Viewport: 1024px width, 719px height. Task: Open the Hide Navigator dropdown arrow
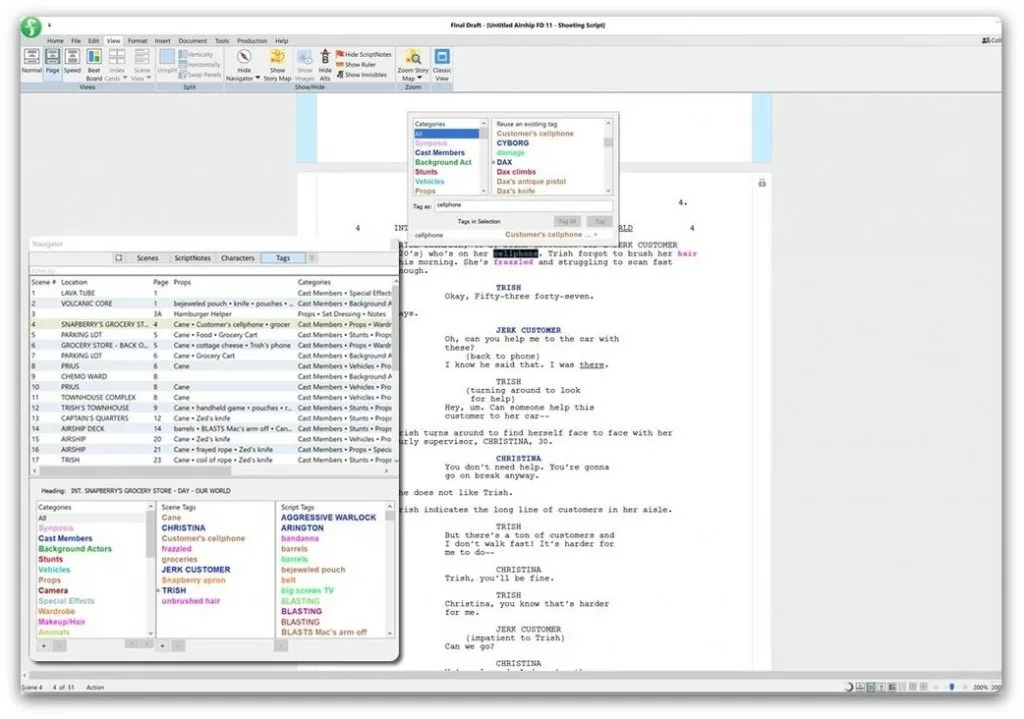[x=257, y=78]
